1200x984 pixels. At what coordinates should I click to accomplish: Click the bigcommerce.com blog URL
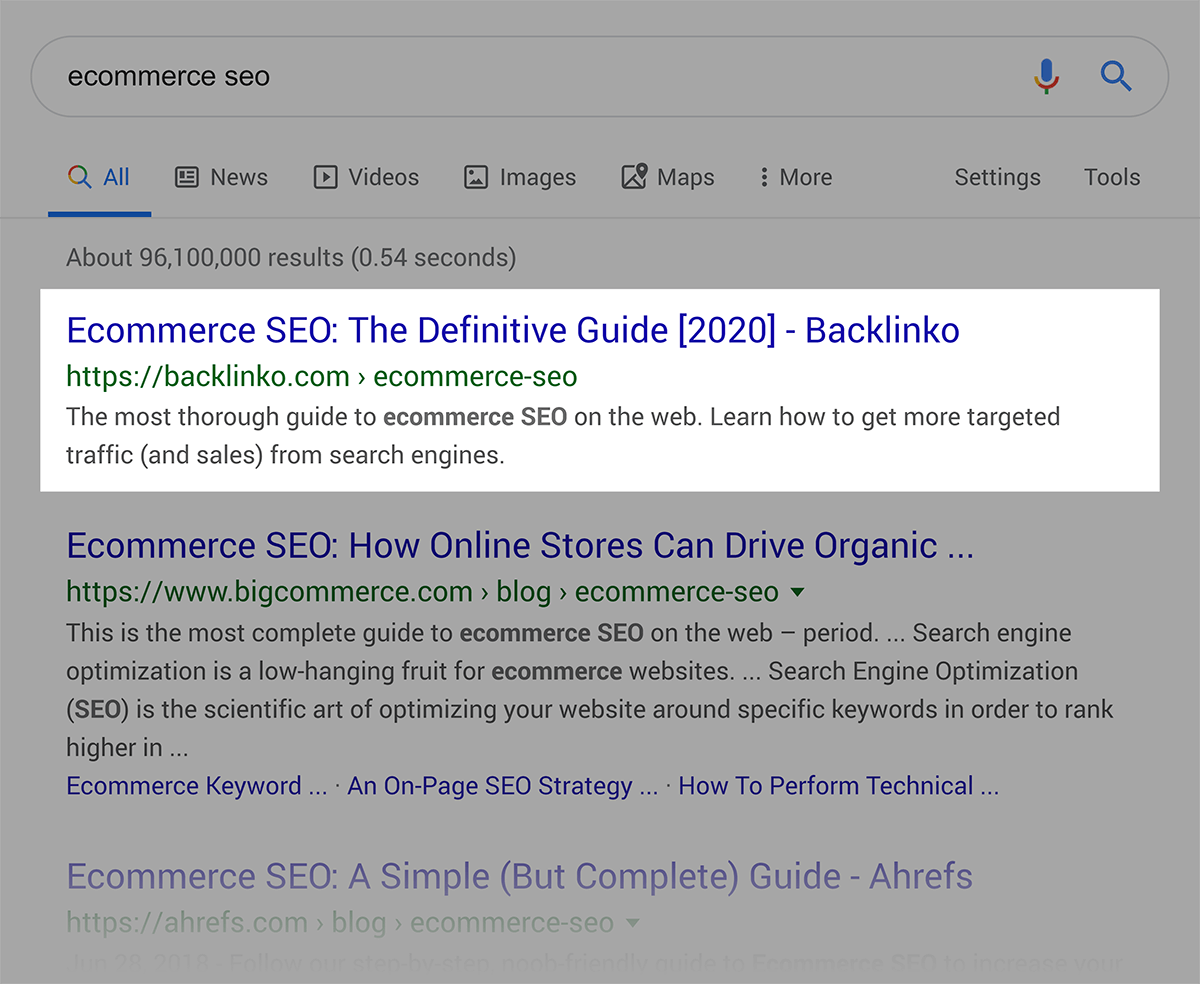422,592
